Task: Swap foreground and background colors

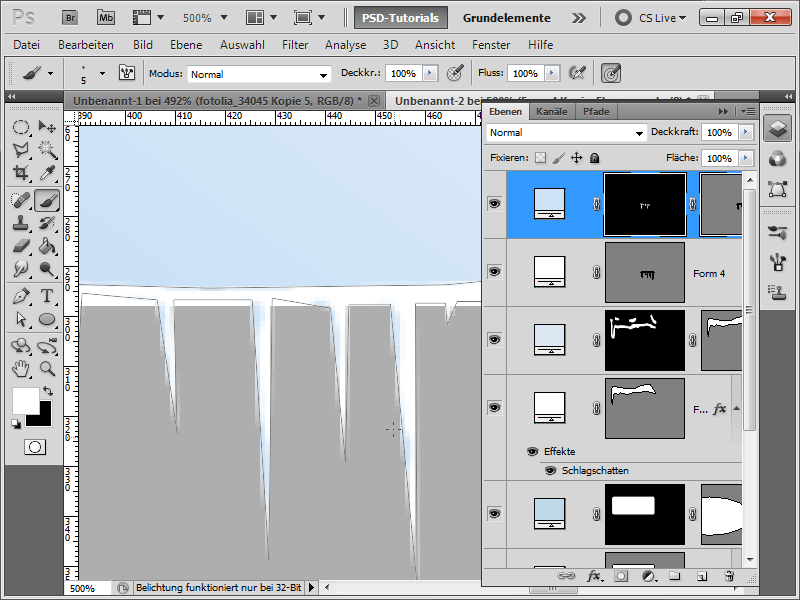Action: tap(48, 391)
